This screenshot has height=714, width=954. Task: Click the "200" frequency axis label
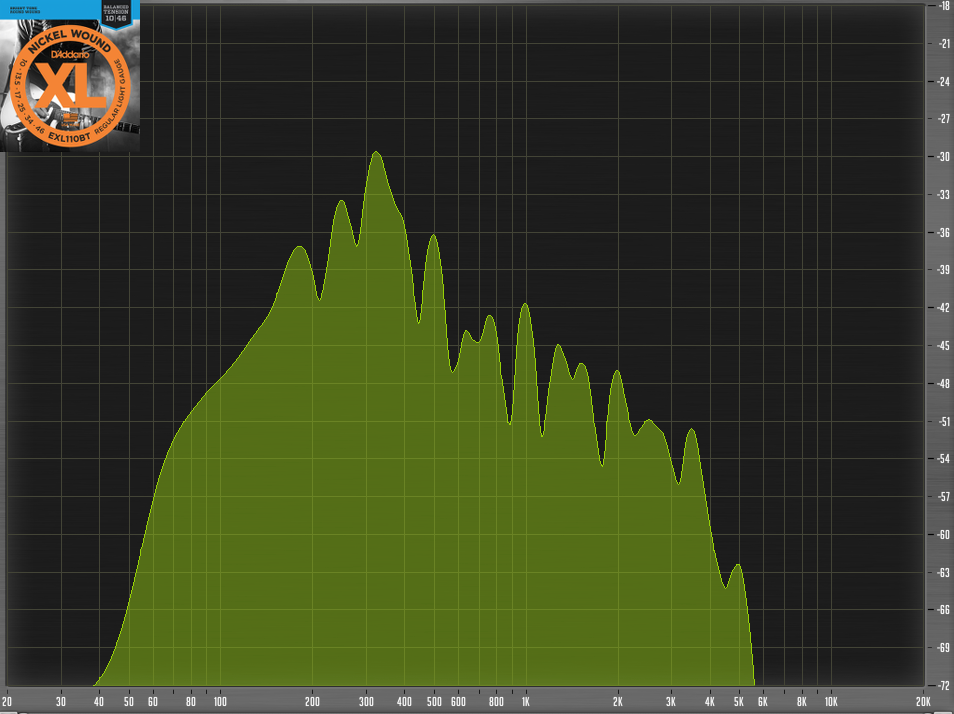point(312,702)
